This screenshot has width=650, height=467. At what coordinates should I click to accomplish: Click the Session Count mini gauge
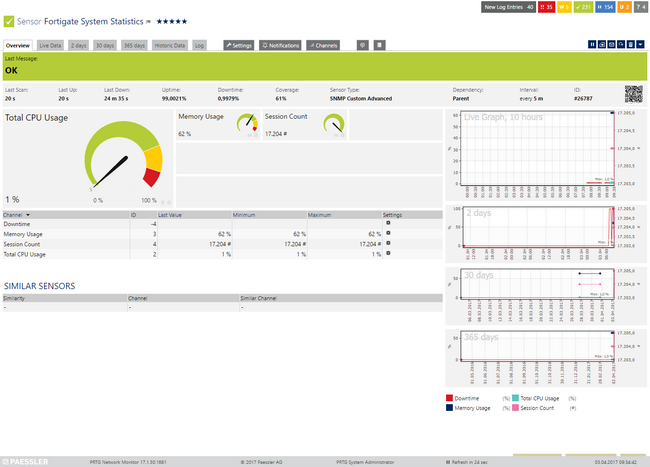point(334,123)
